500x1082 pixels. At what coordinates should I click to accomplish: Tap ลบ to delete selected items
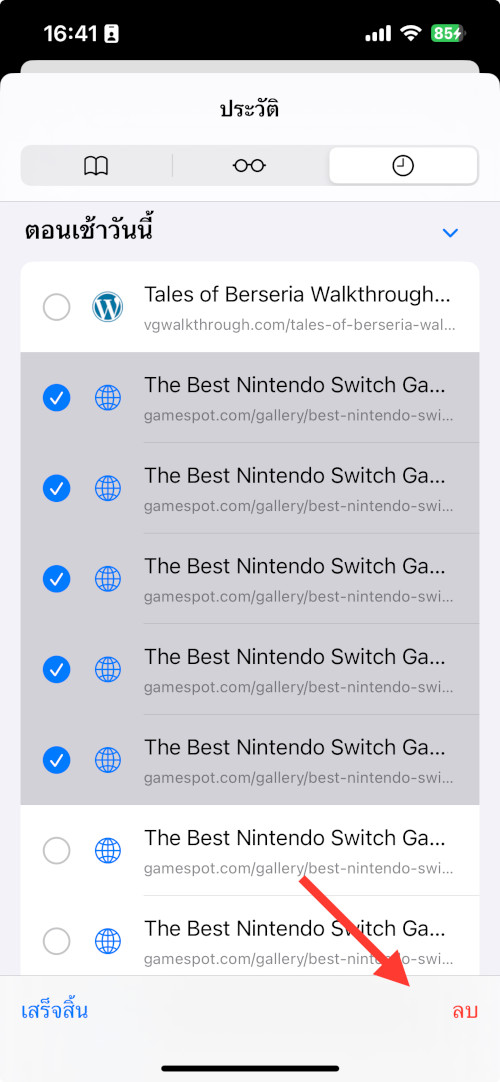point(465,1011)
